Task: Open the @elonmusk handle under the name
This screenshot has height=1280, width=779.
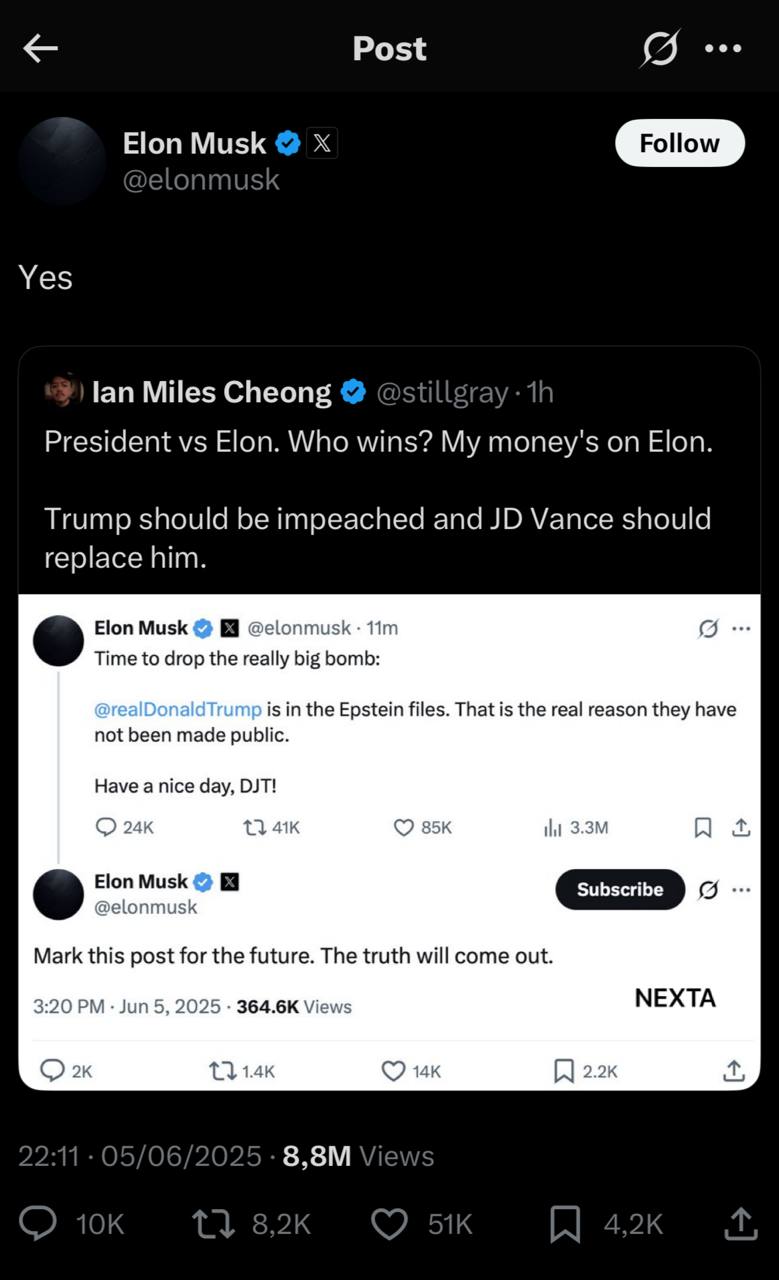Action: pyautogui.click(x=201, y=180)
